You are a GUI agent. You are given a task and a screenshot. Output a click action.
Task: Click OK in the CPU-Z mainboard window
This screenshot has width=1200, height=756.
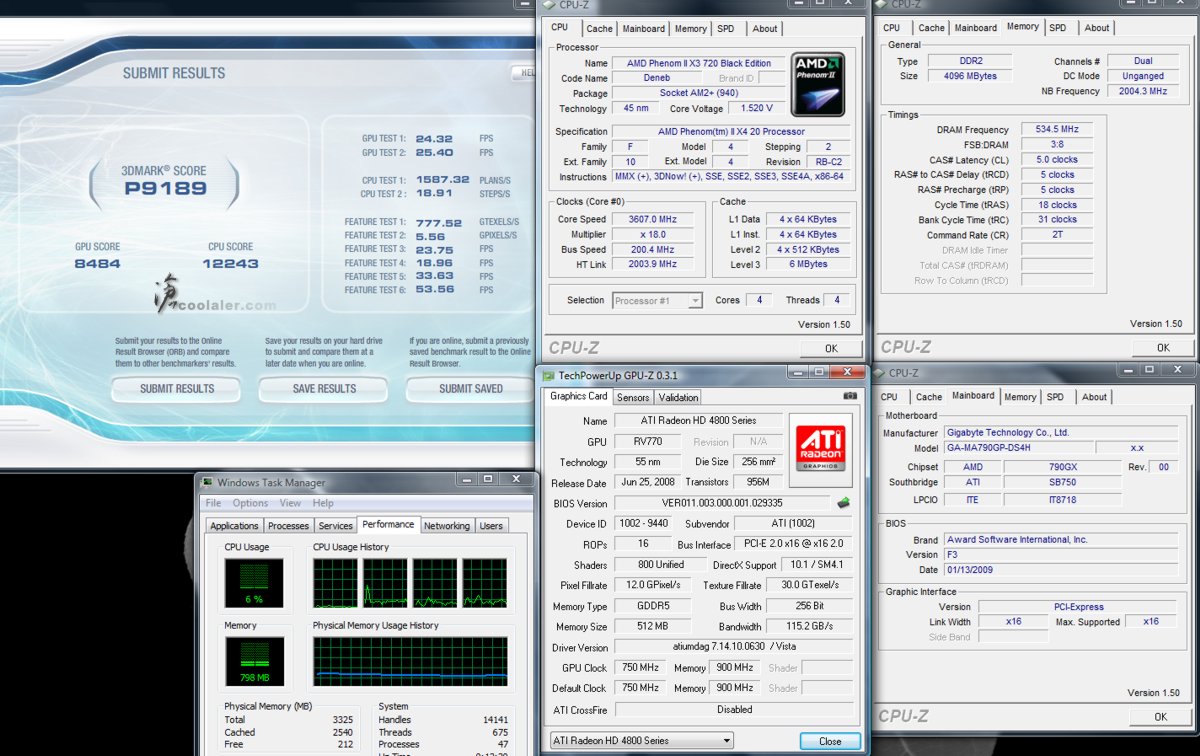pos(1160,716)
